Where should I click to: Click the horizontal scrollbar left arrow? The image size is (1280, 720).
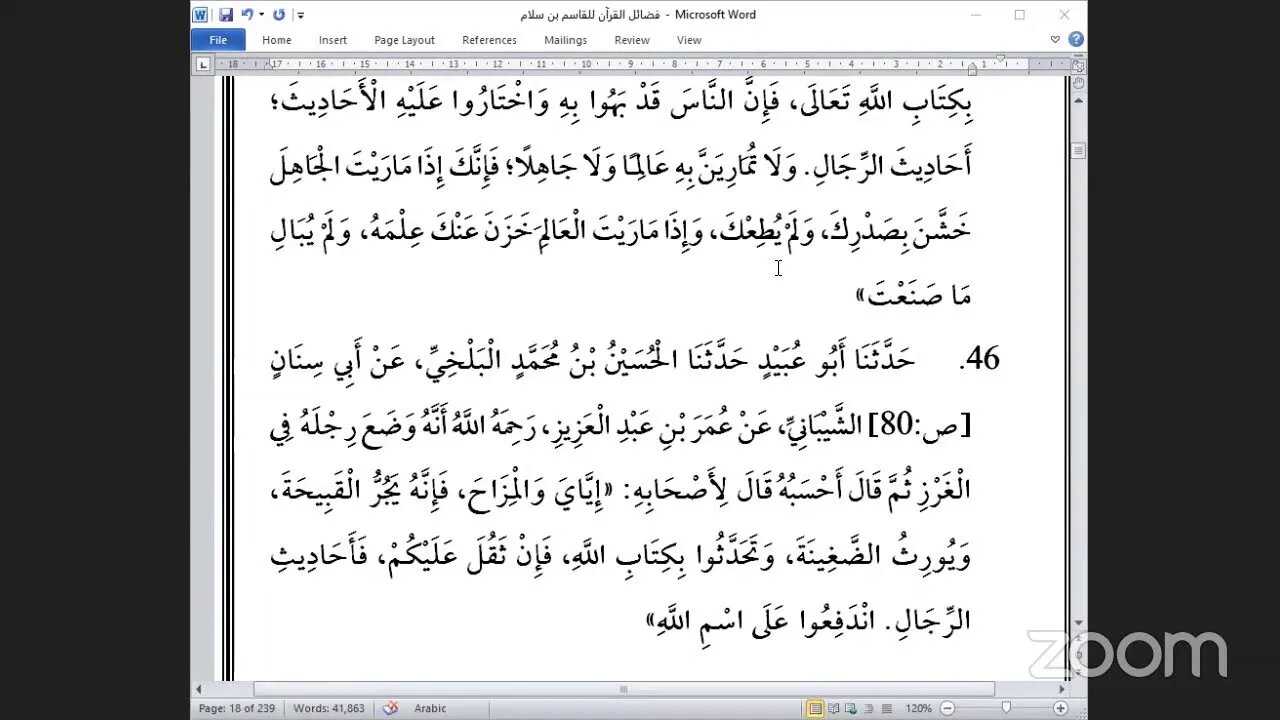(x=198, y=689)
